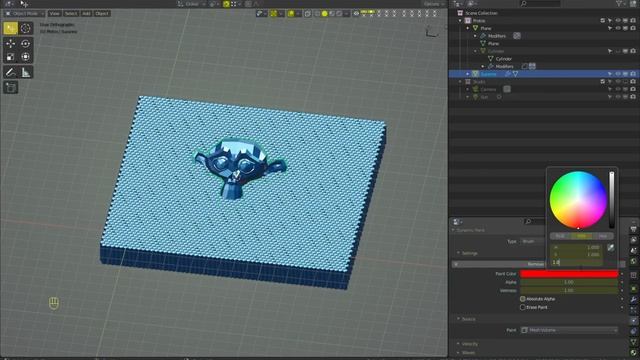This screenshot has height=360, width=640.
Task: Select the Select Box tool
Action: 11,28
